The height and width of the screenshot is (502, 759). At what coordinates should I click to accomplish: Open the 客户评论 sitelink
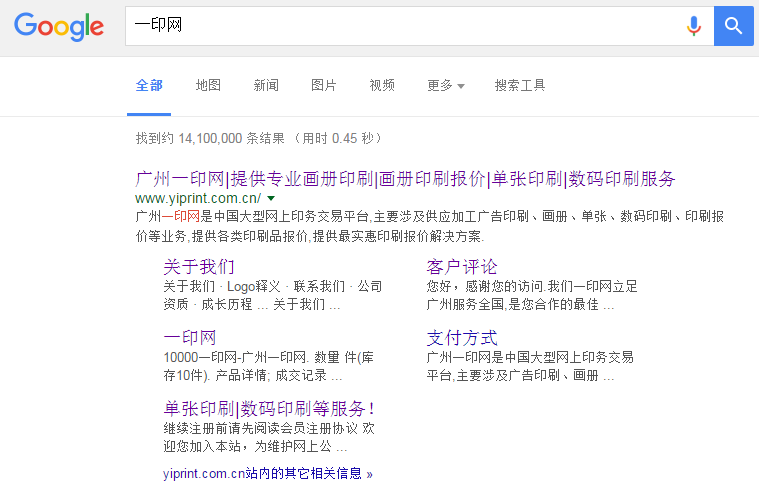[462, 267]
